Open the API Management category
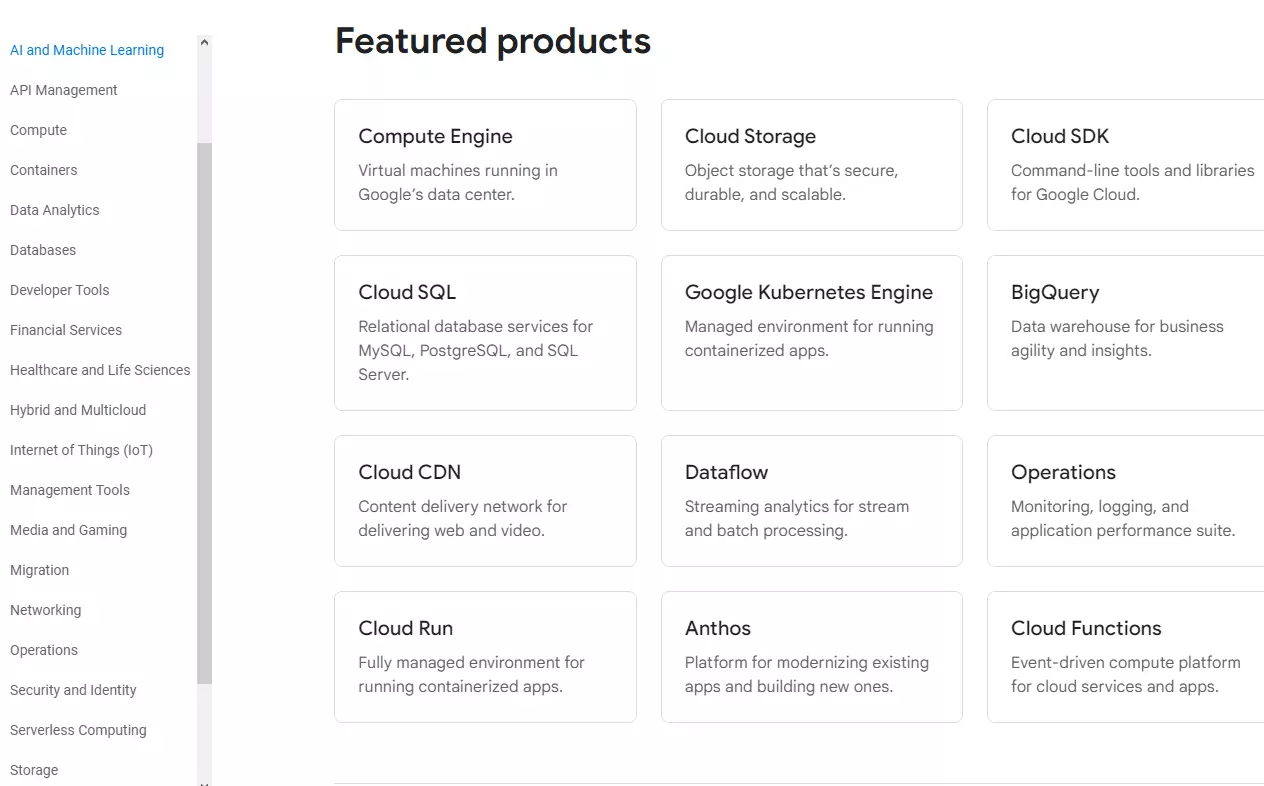Screen dimensions: 1264x786 pos(63,90)
